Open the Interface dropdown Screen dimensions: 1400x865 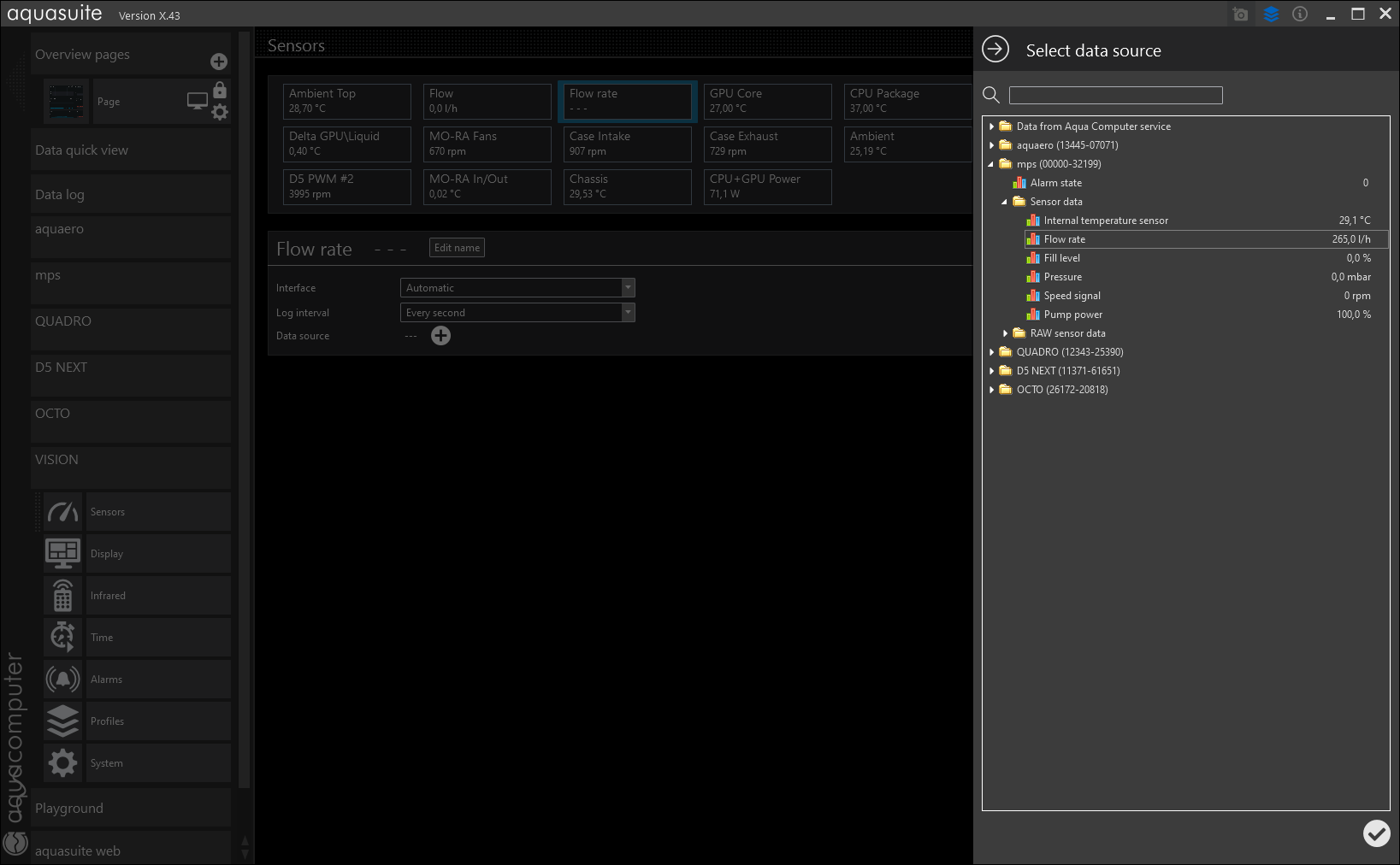[x=517, y=288]
